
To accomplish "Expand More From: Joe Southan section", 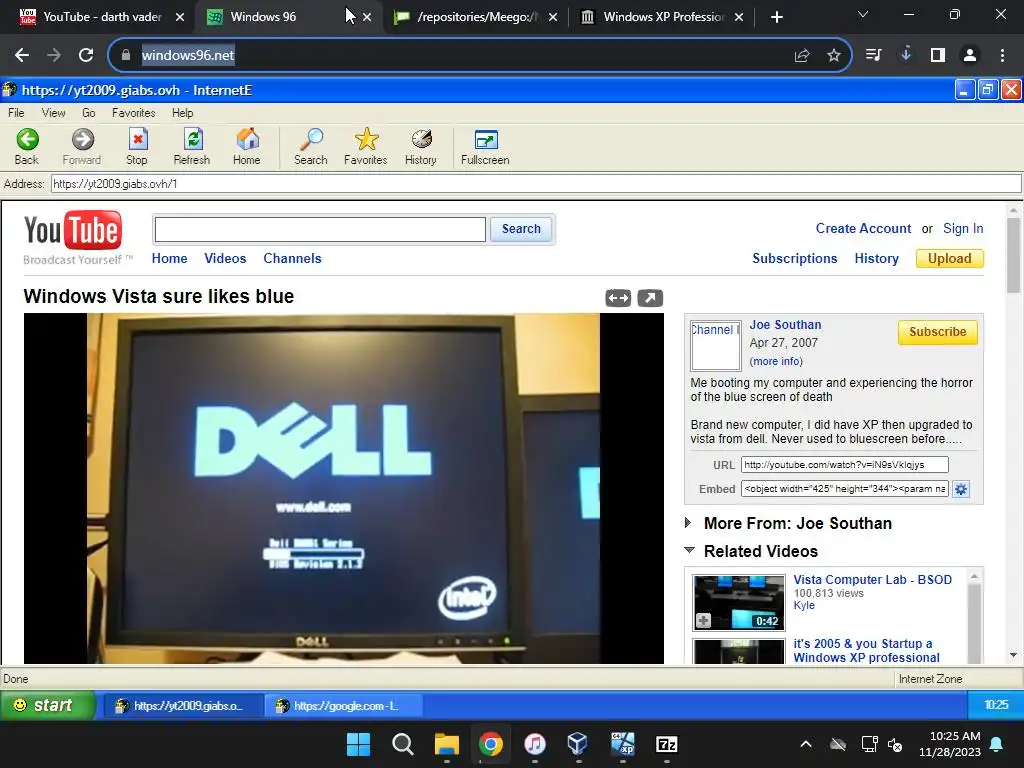I will (688, 522).
